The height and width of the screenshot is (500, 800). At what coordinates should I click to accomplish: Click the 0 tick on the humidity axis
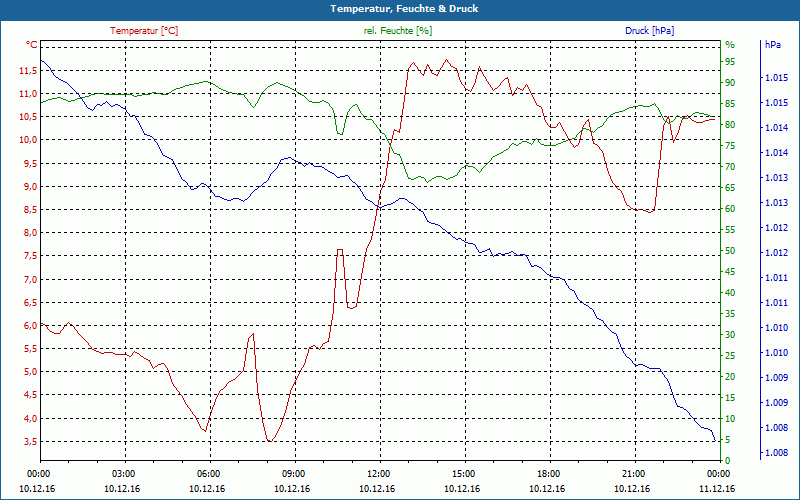click(728, 461)
